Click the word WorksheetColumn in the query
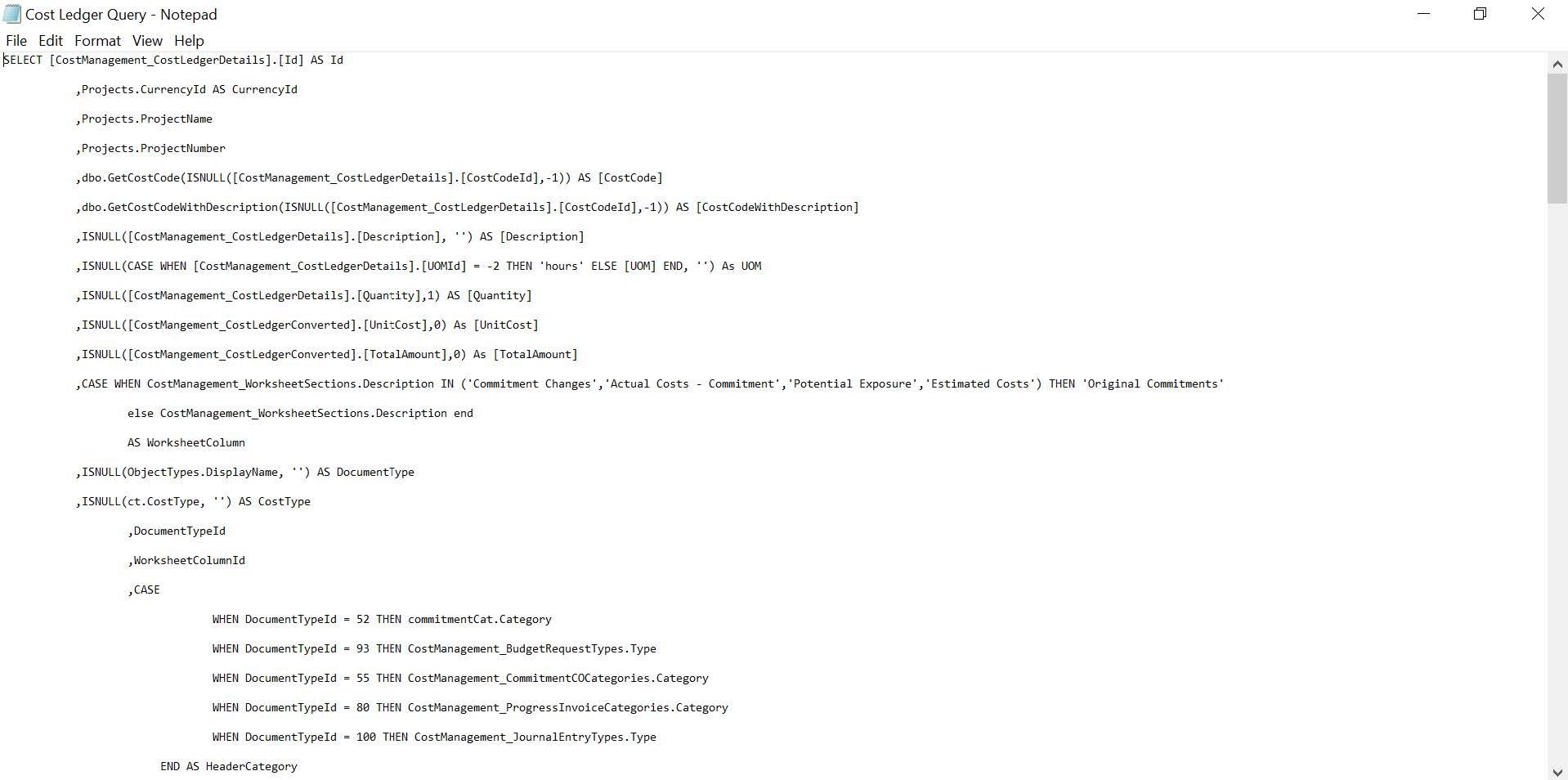 coord(195,442)
